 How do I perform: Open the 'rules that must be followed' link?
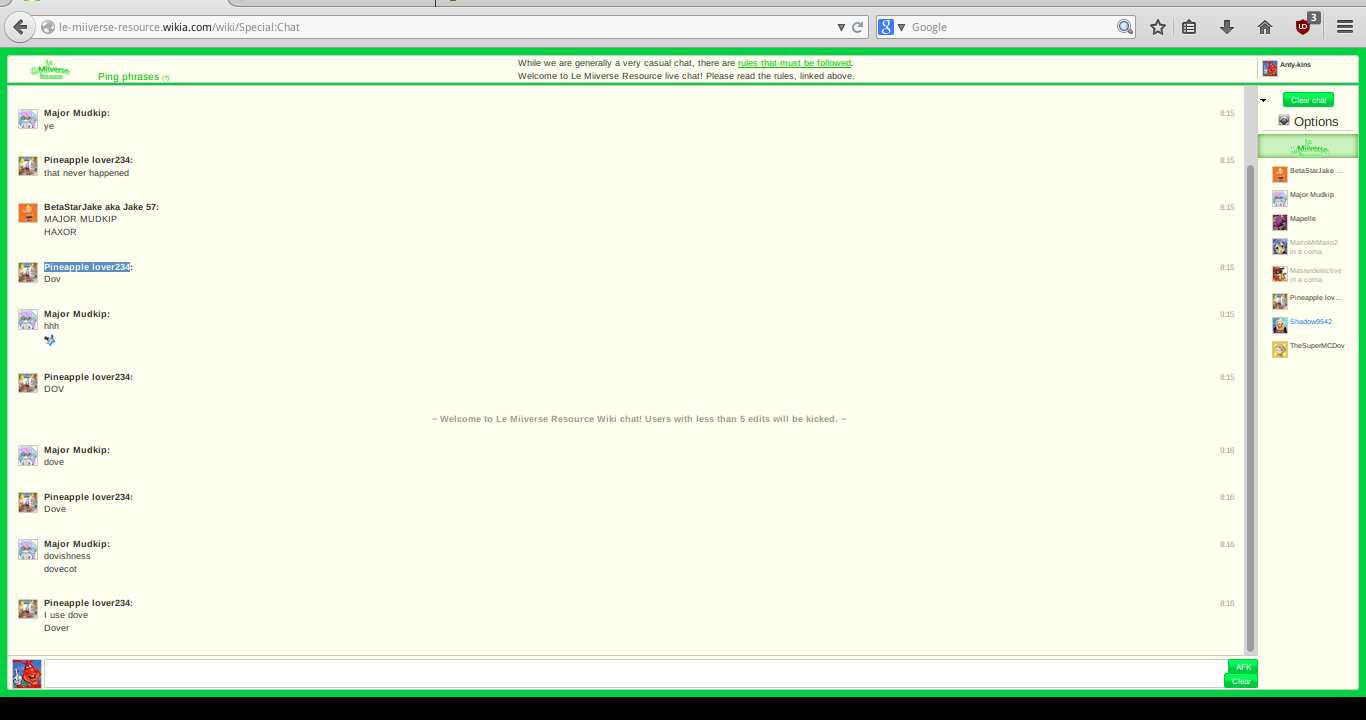pos(794,63)
